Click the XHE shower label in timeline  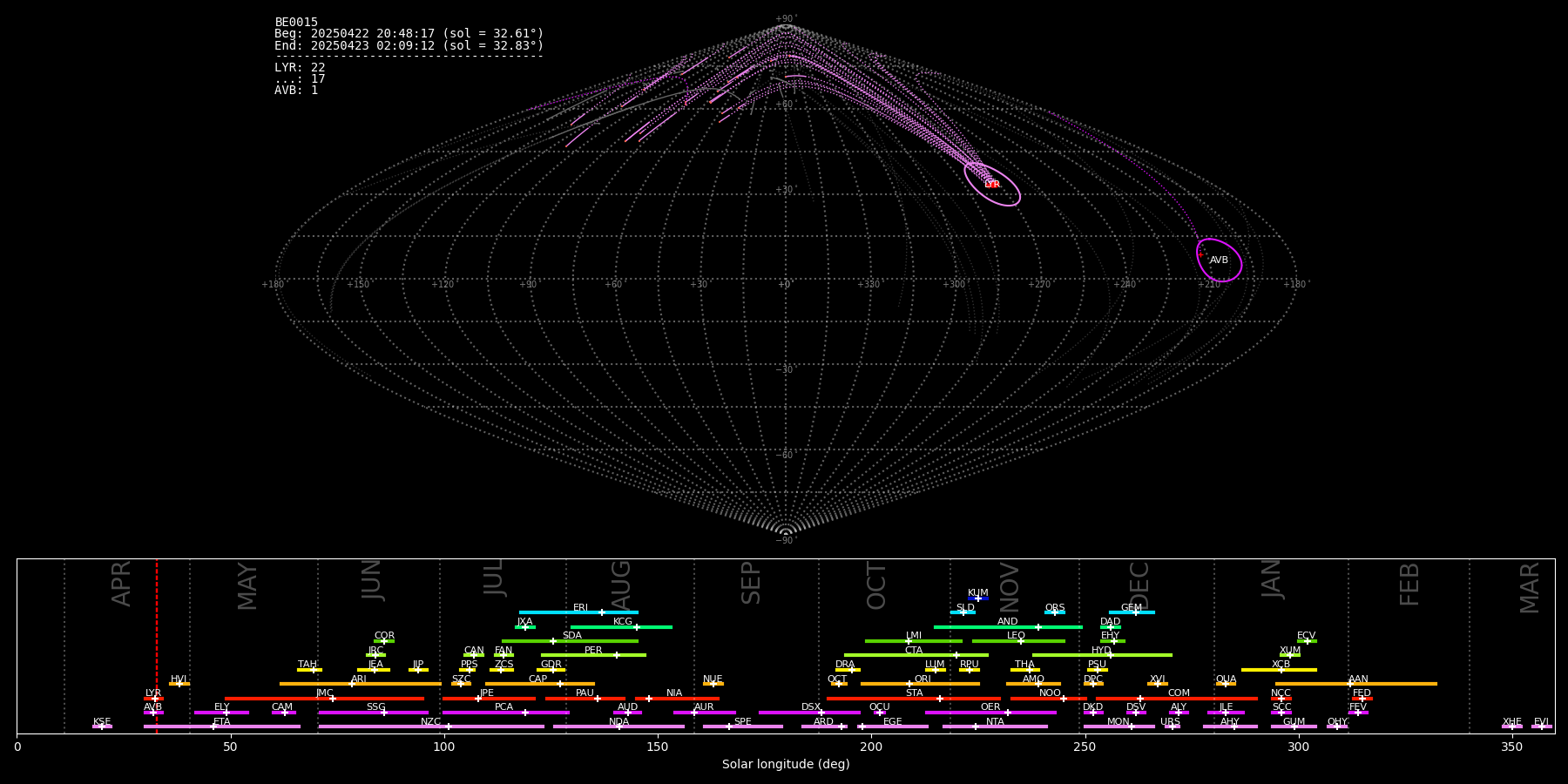(x=1511, y=722)
